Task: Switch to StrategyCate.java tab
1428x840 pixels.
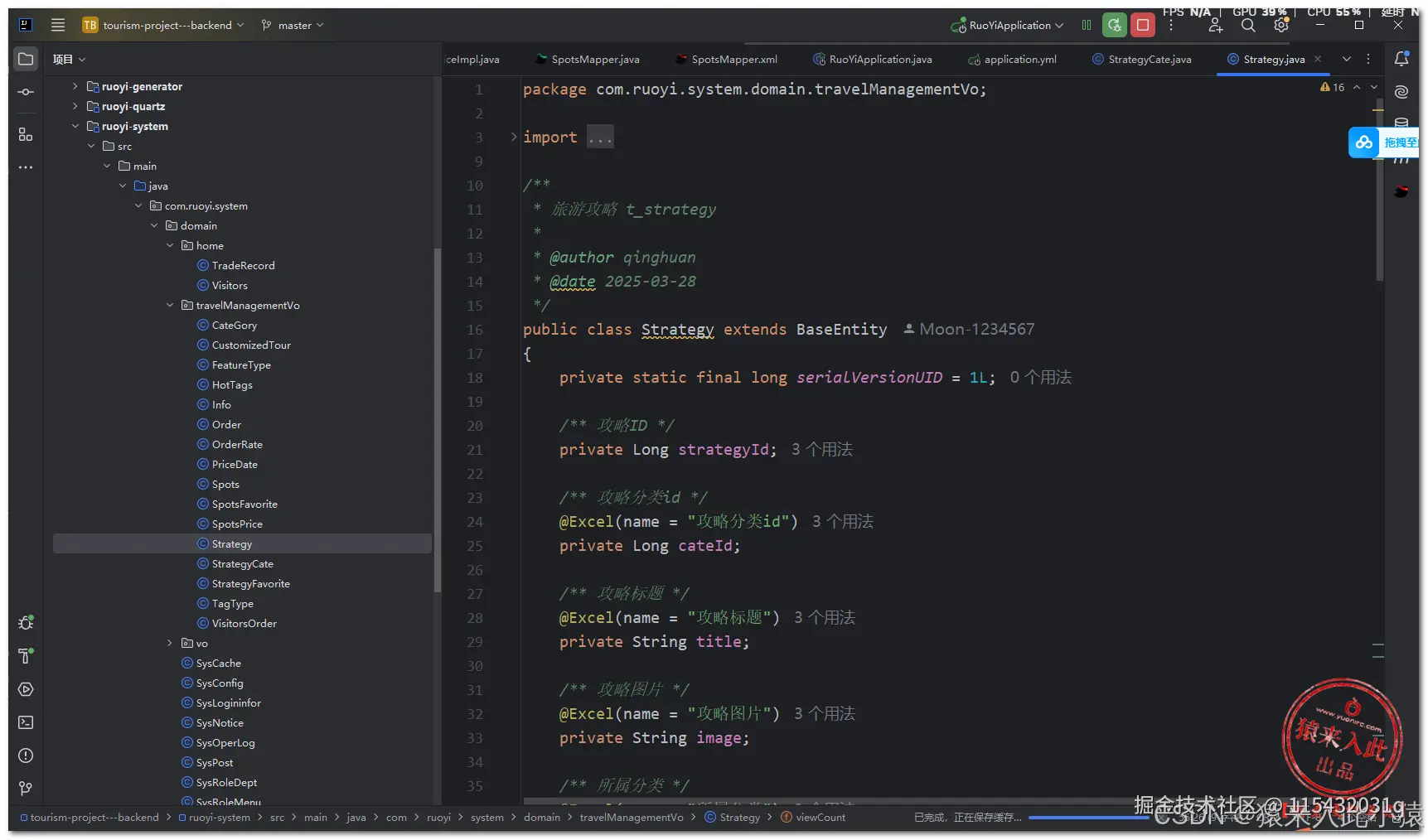Action: tap(1142, 59)
